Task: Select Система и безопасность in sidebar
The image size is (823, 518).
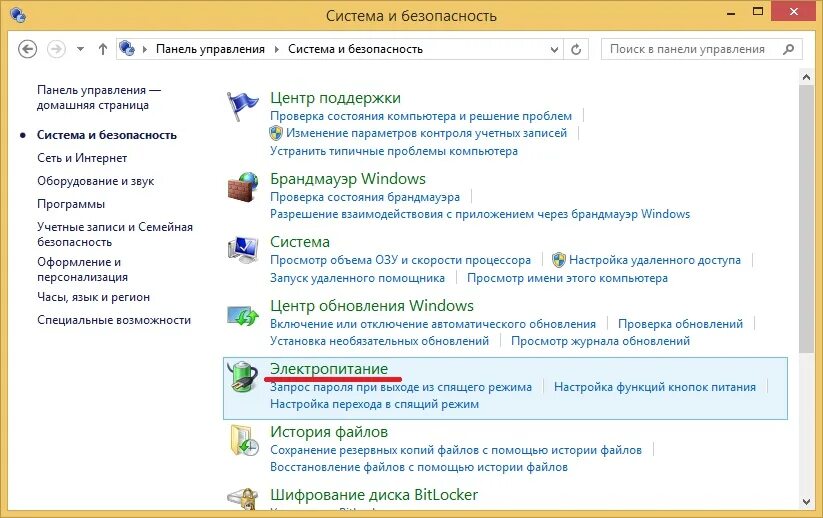Action: (x=107, y=135)
